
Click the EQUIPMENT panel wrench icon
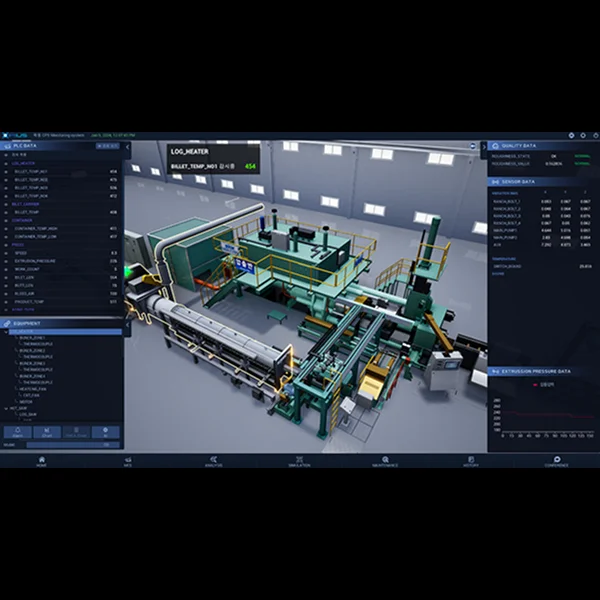click(x=7, y=324)
